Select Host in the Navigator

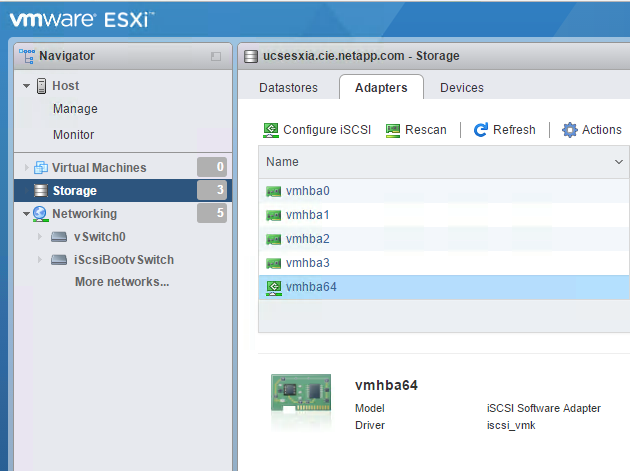(66, 86)
